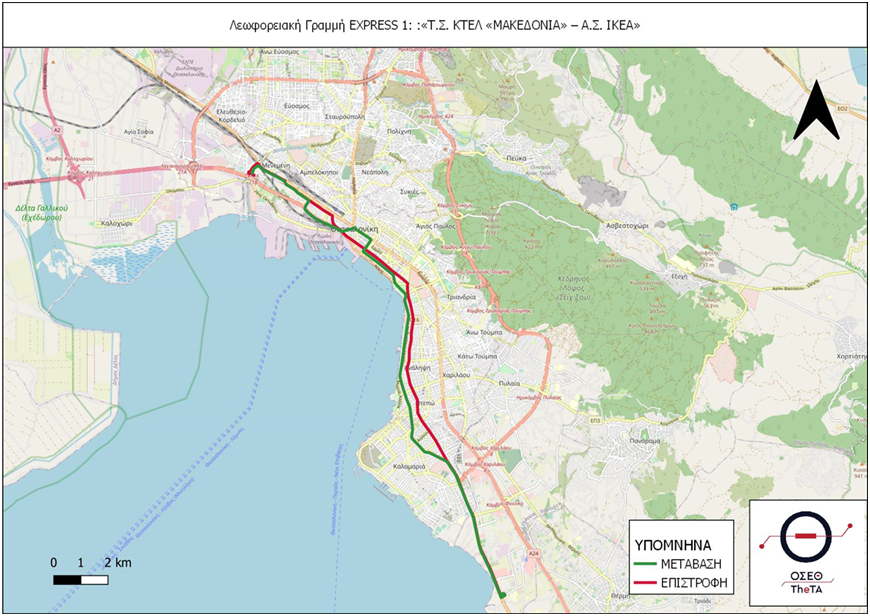The image size is (870, 616).
Task: Click the map scale bar
Action: 80,579
